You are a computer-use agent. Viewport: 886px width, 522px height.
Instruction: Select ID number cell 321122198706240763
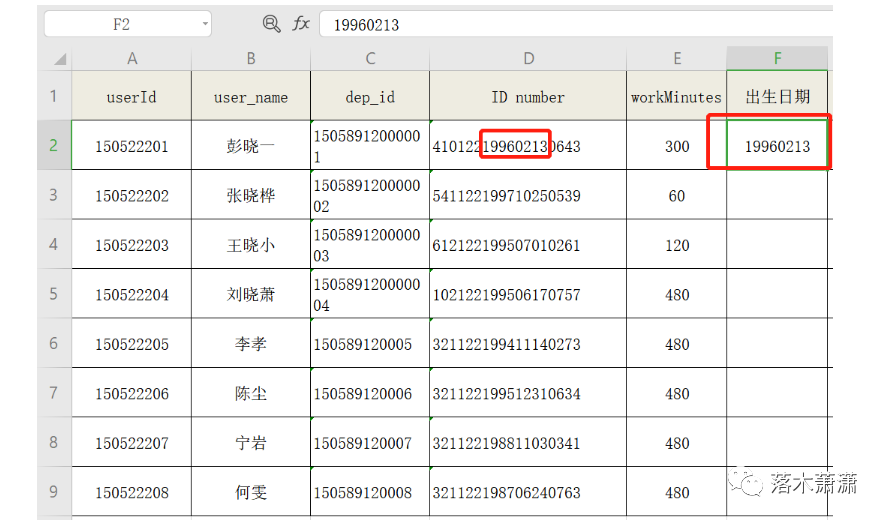pyautogui.click(x=528, y=491)
